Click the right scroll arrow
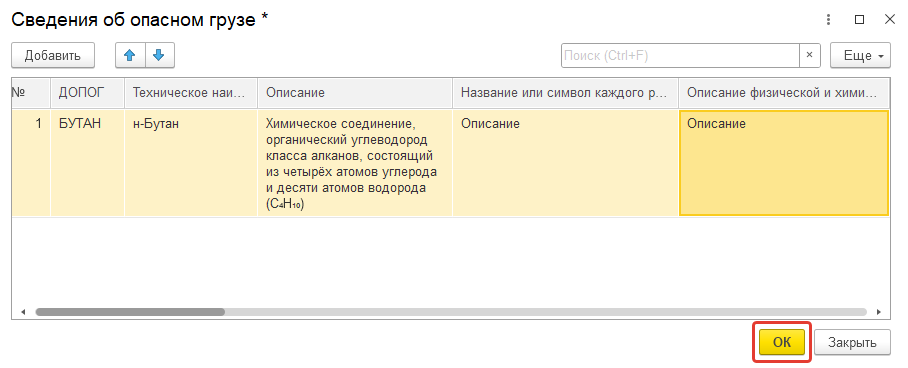 pos(878,312)
